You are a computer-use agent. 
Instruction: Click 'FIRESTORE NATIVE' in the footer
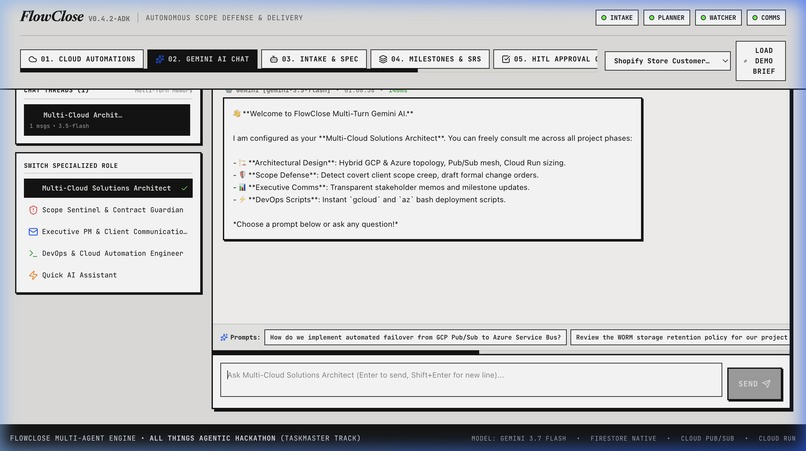[x=623, y=439]
